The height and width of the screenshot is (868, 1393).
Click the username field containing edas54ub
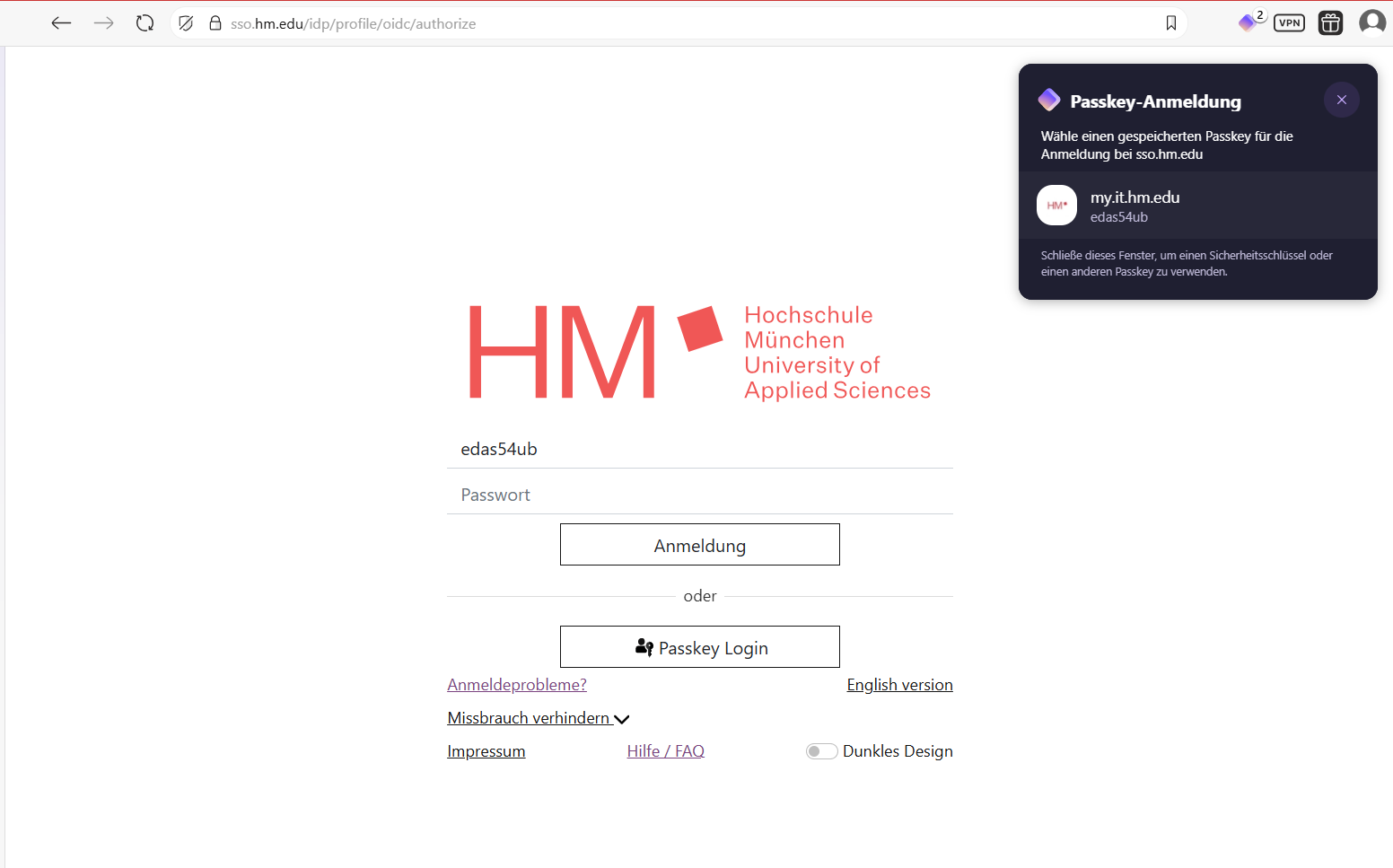click(699, 449)
